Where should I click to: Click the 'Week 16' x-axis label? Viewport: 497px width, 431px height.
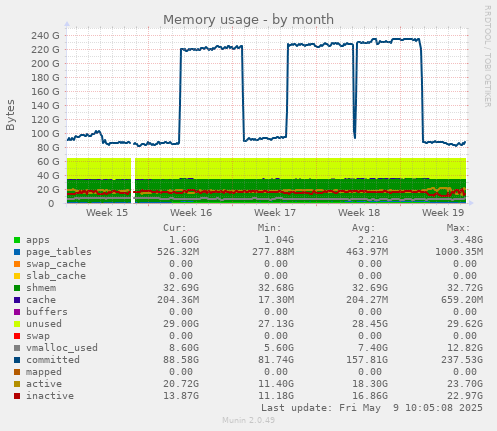point(191,213)
